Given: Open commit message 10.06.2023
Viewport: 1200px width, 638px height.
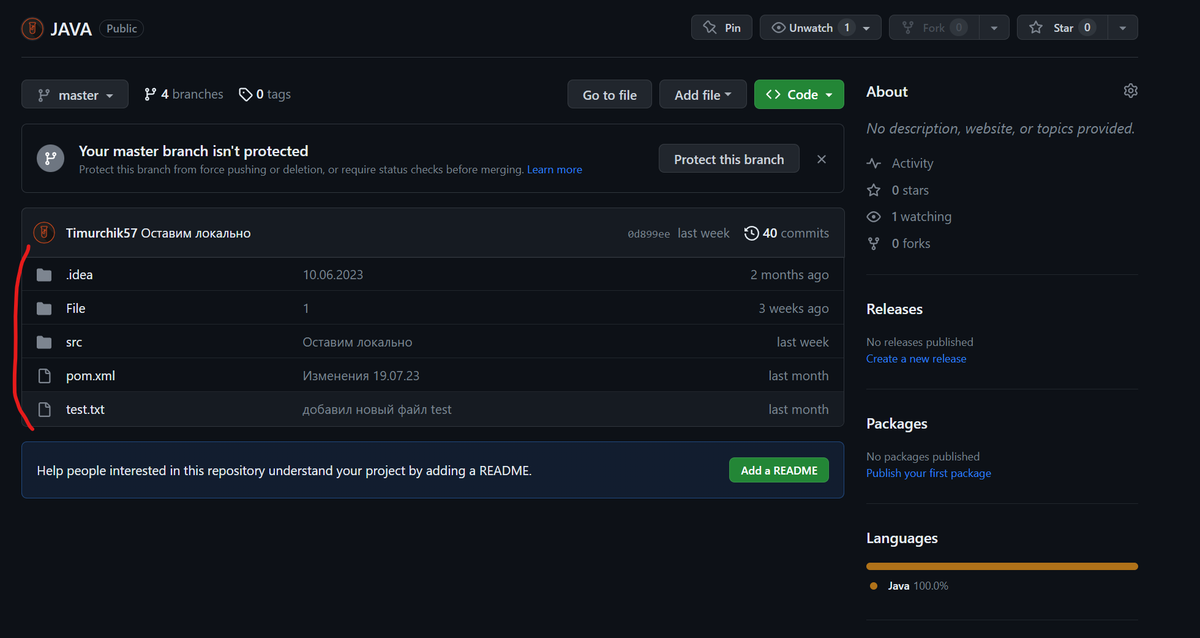Looking at the screenshot, I should tap(333, 275).
